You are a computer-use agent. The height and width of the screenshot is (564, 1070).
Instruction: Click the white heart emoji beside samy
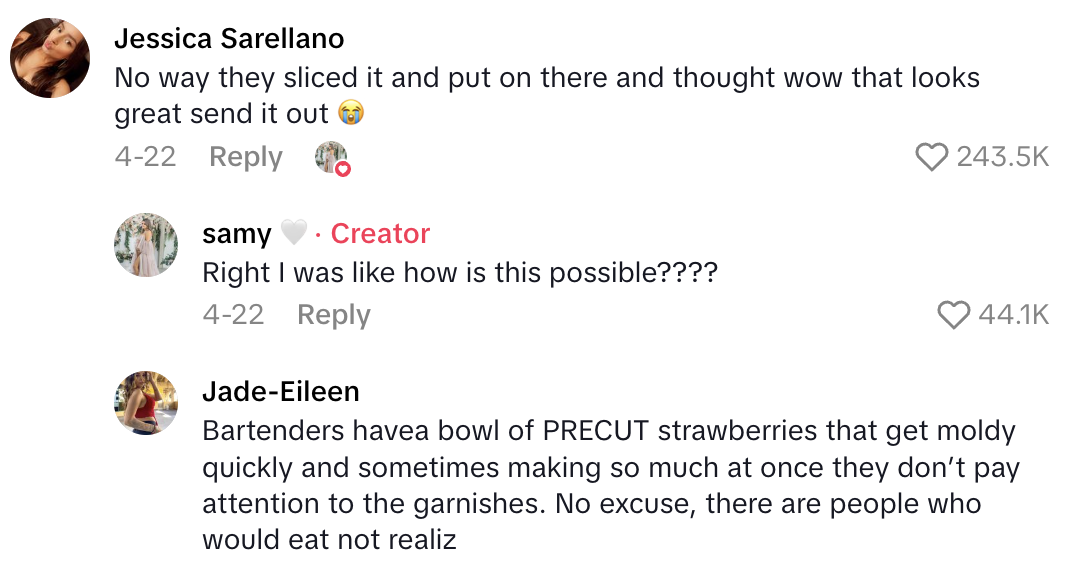click(292, 234)
